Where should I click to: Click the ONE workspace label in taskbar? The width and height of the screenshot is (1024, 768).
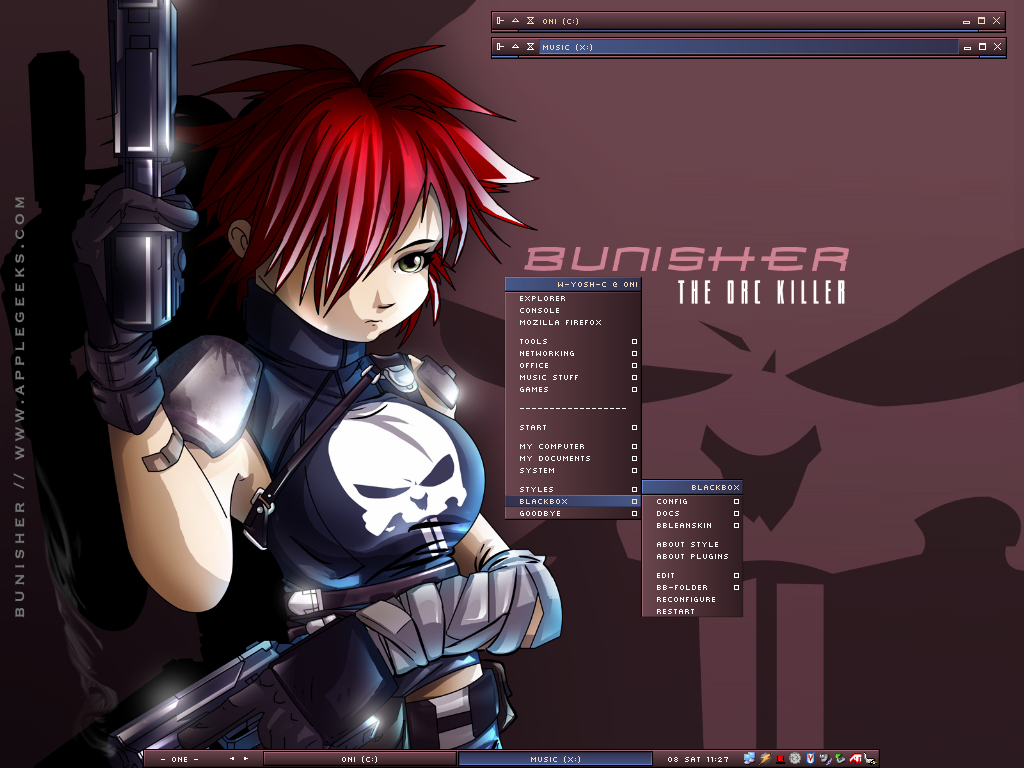tap(180, 759)
